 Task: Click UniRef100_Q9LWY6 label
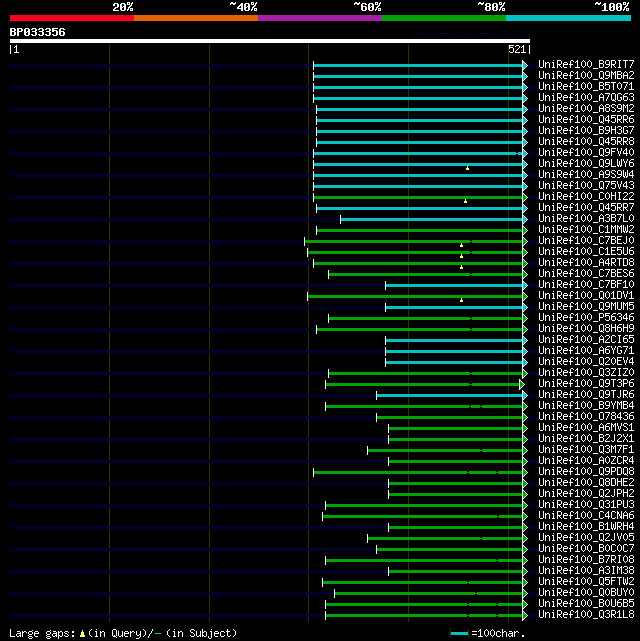tap(586, 164)
